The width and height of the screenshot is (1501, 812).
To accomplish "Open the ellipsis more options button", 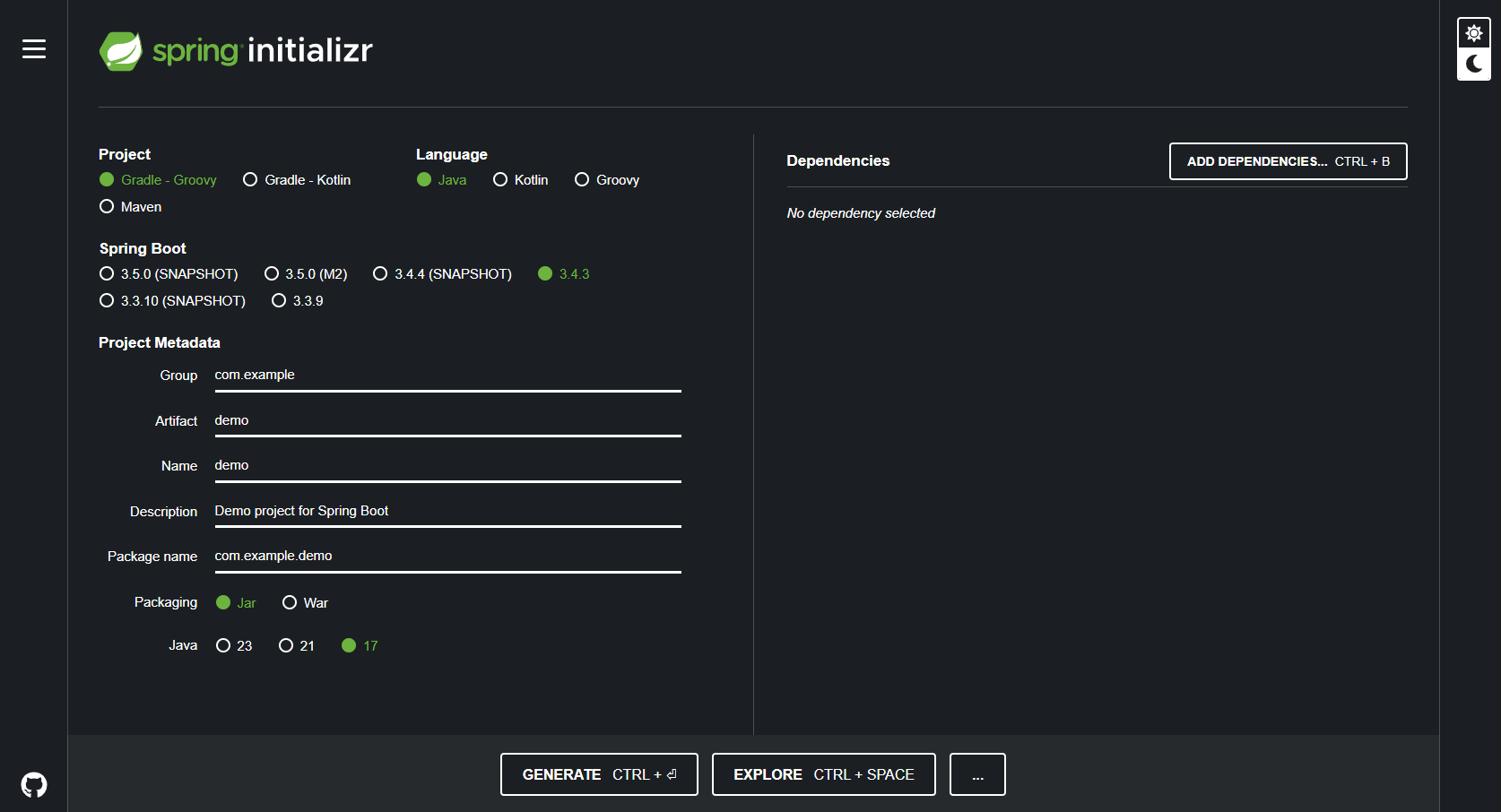I will [x=977, y=774].
